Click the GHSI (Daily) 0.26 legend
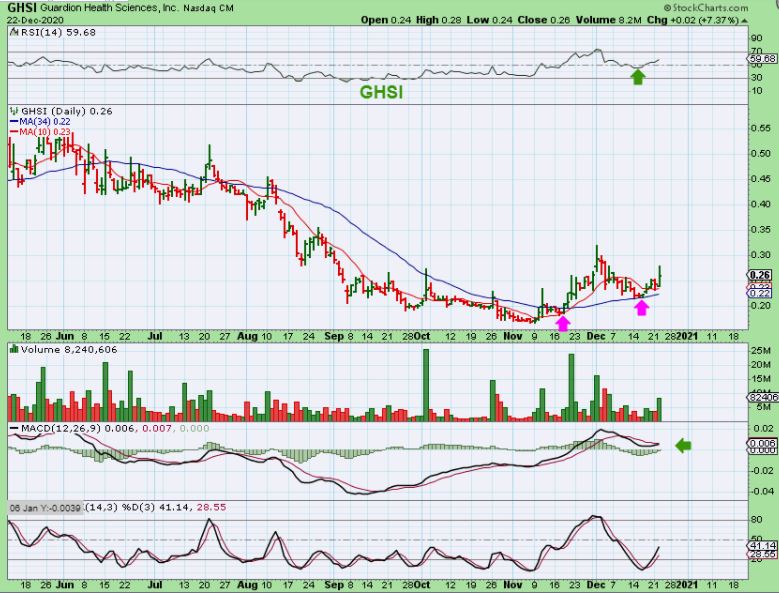This screenshot has height=593, width=779. 67,111
